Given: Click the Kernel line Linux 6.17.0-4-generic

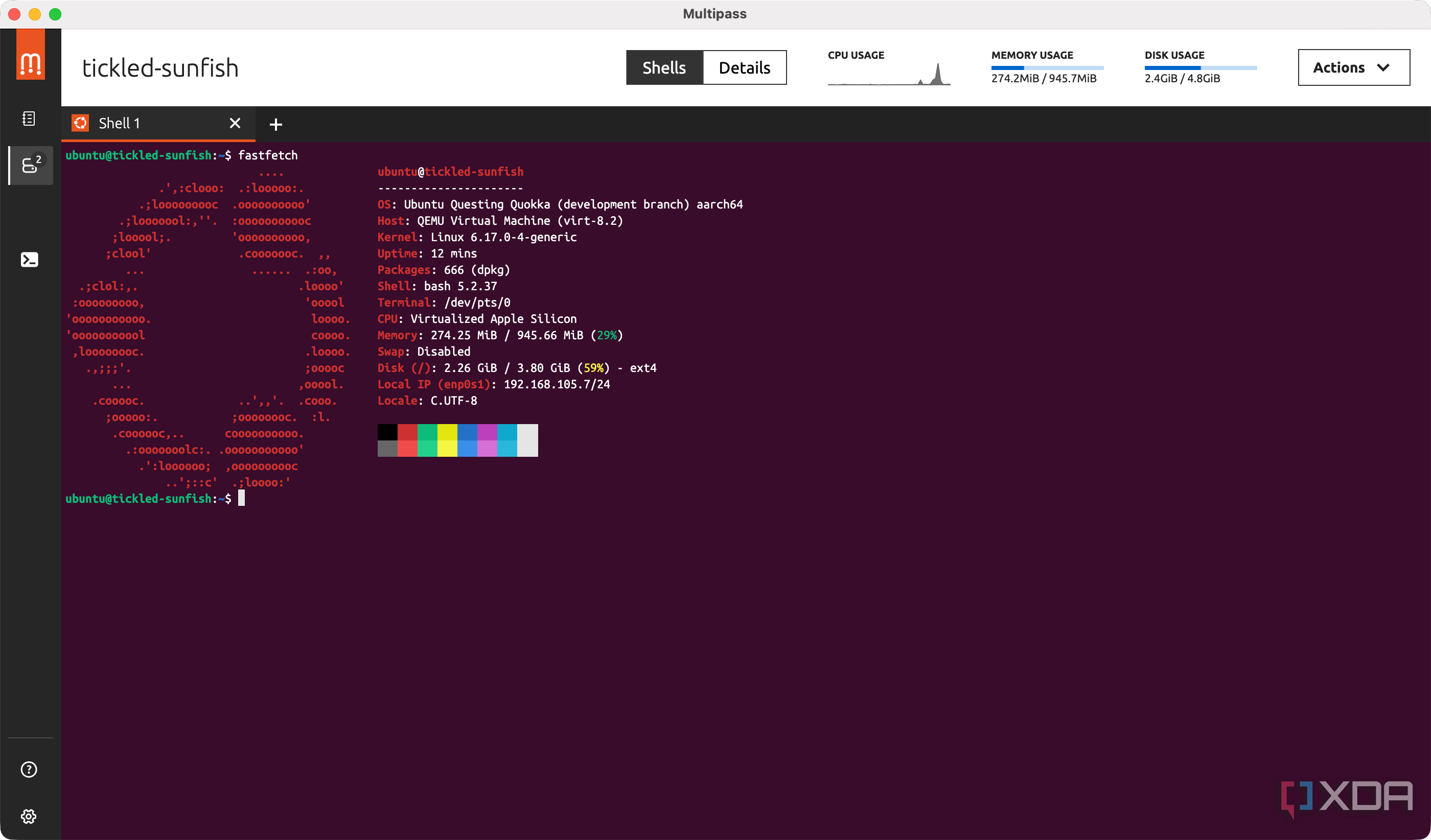Looking at the screenshot, I should [x=477, y=237].
